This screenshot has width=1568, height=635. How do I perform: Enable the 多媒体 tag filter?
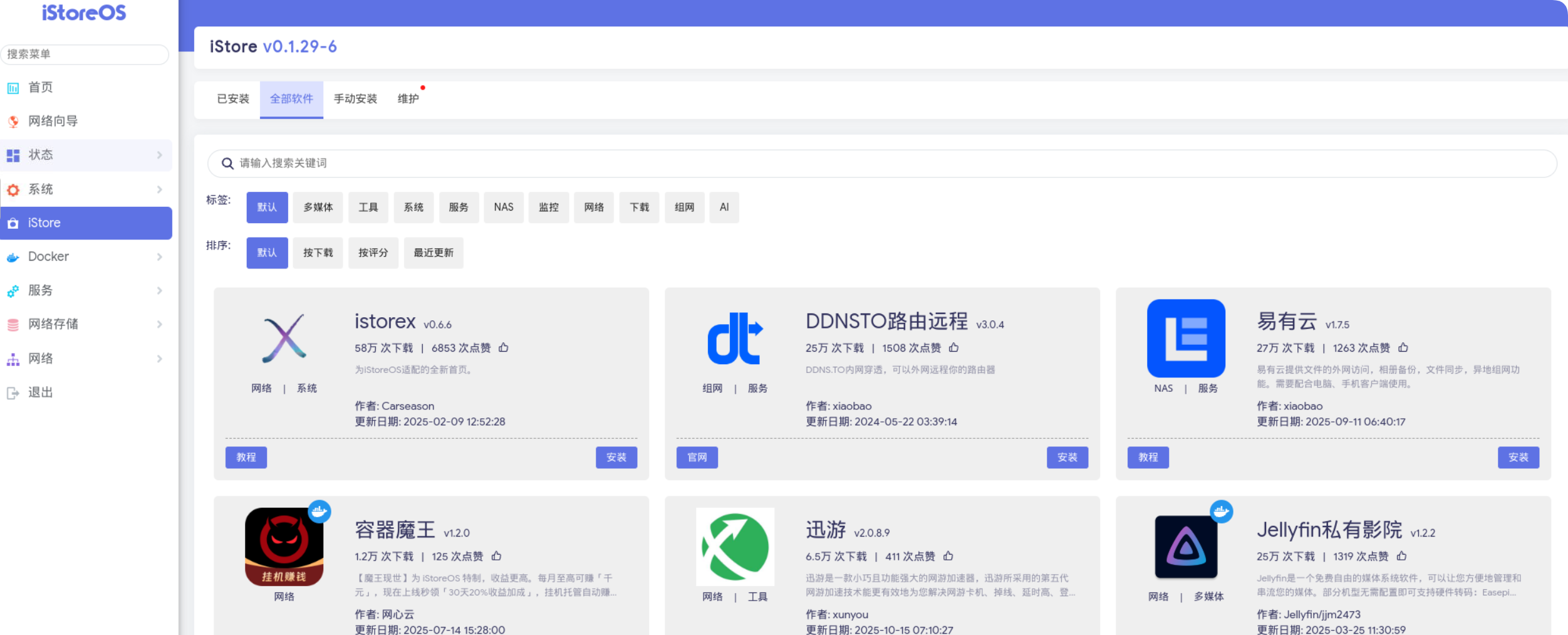click(317, 207)
